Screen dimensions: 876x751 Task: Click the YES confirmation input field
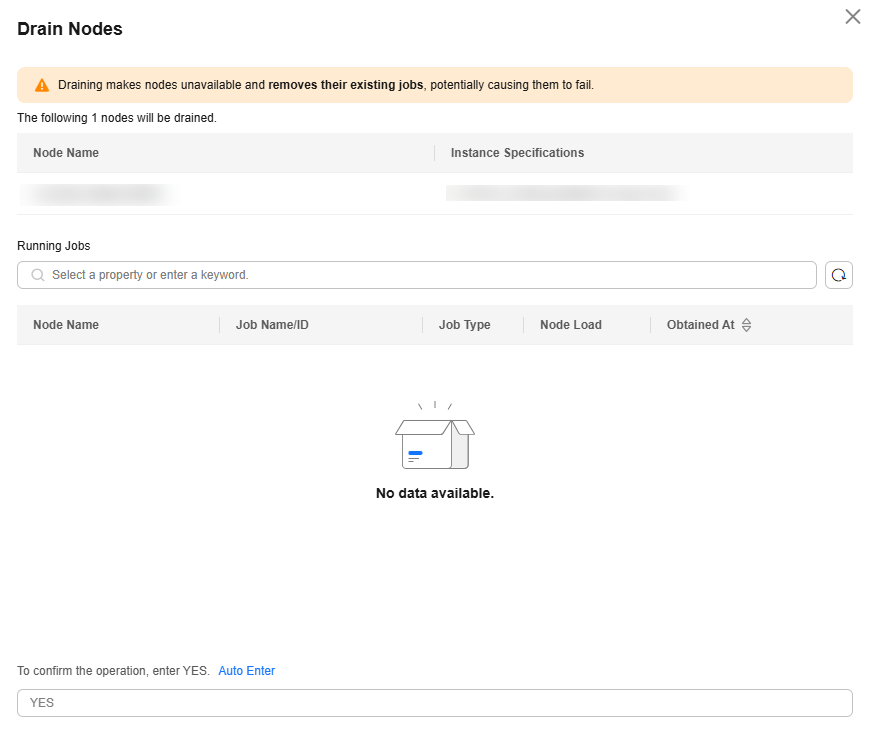coord(434,703)
